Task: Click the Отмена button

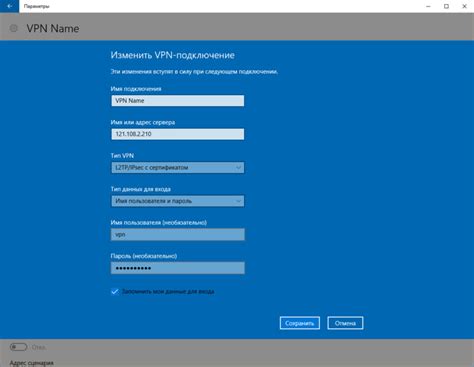Action: point(345,323)
